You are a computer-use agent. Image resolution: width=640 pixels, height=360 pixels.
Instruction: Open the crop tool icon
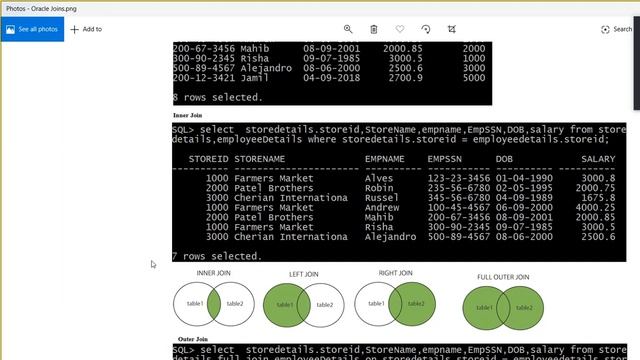451,29
